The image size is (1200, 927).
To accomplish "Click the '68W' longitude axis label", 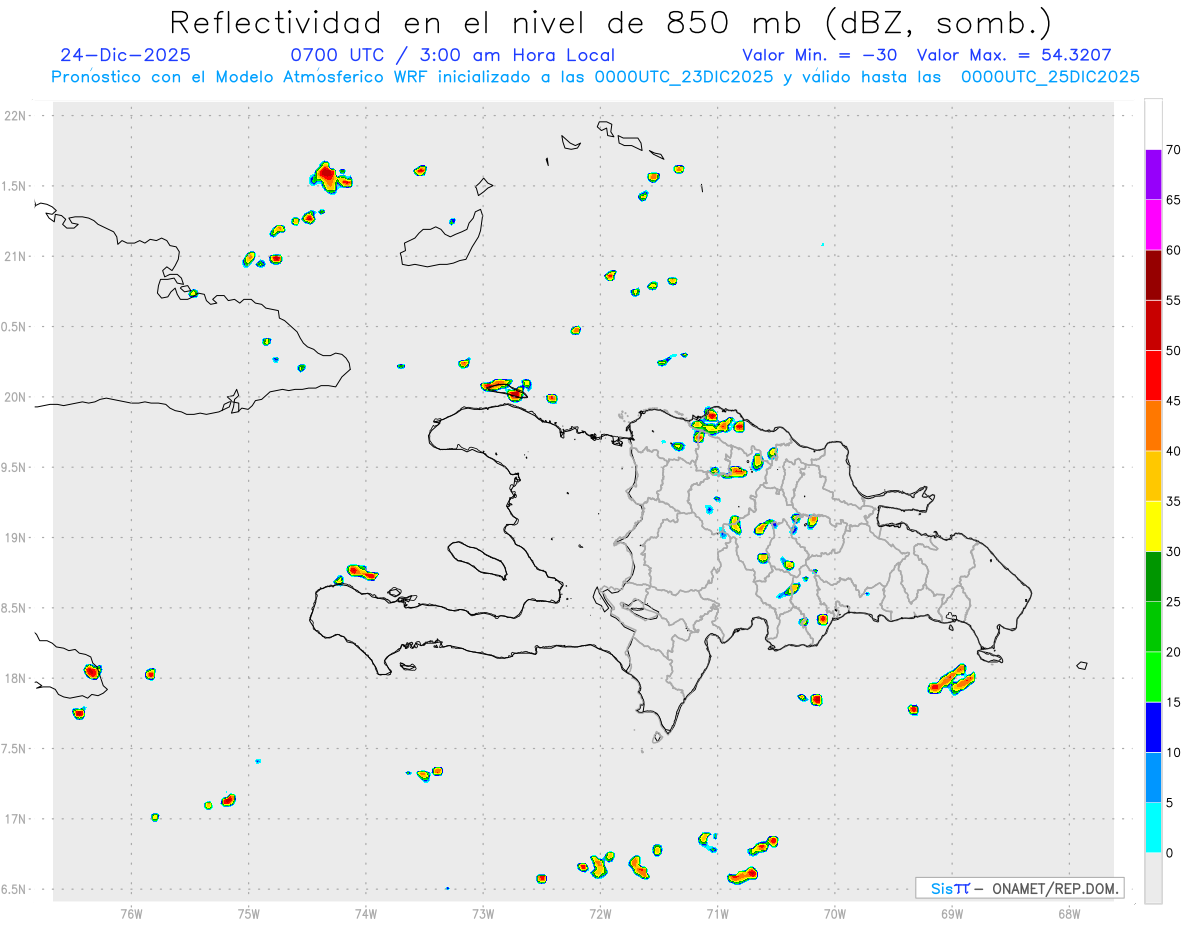I will [x=1069, y=913].
